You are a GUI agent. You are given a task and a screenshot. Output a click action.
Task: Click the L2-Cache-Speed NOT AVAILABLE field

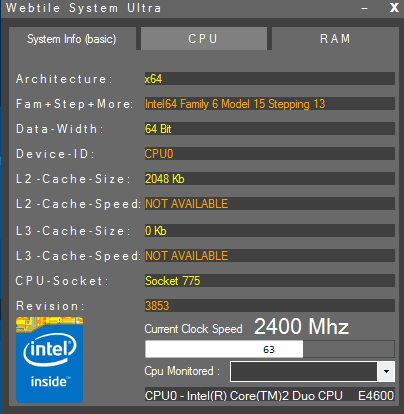pyautogui.click(x=270, y=204)
